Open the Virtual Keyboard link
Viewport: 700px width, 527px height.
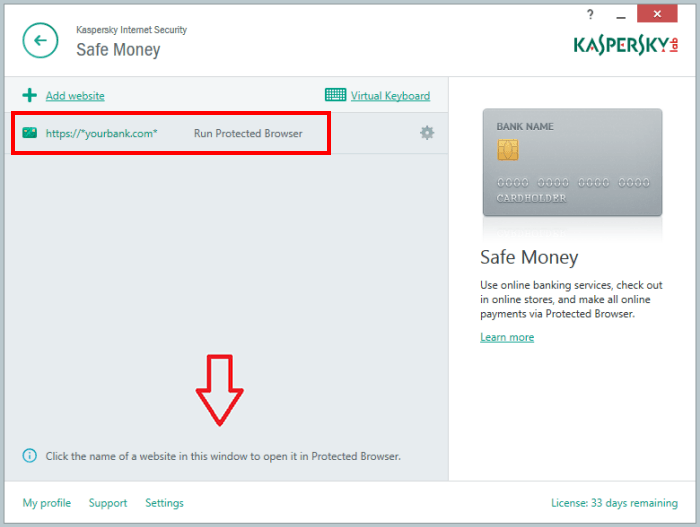(390, 96)
